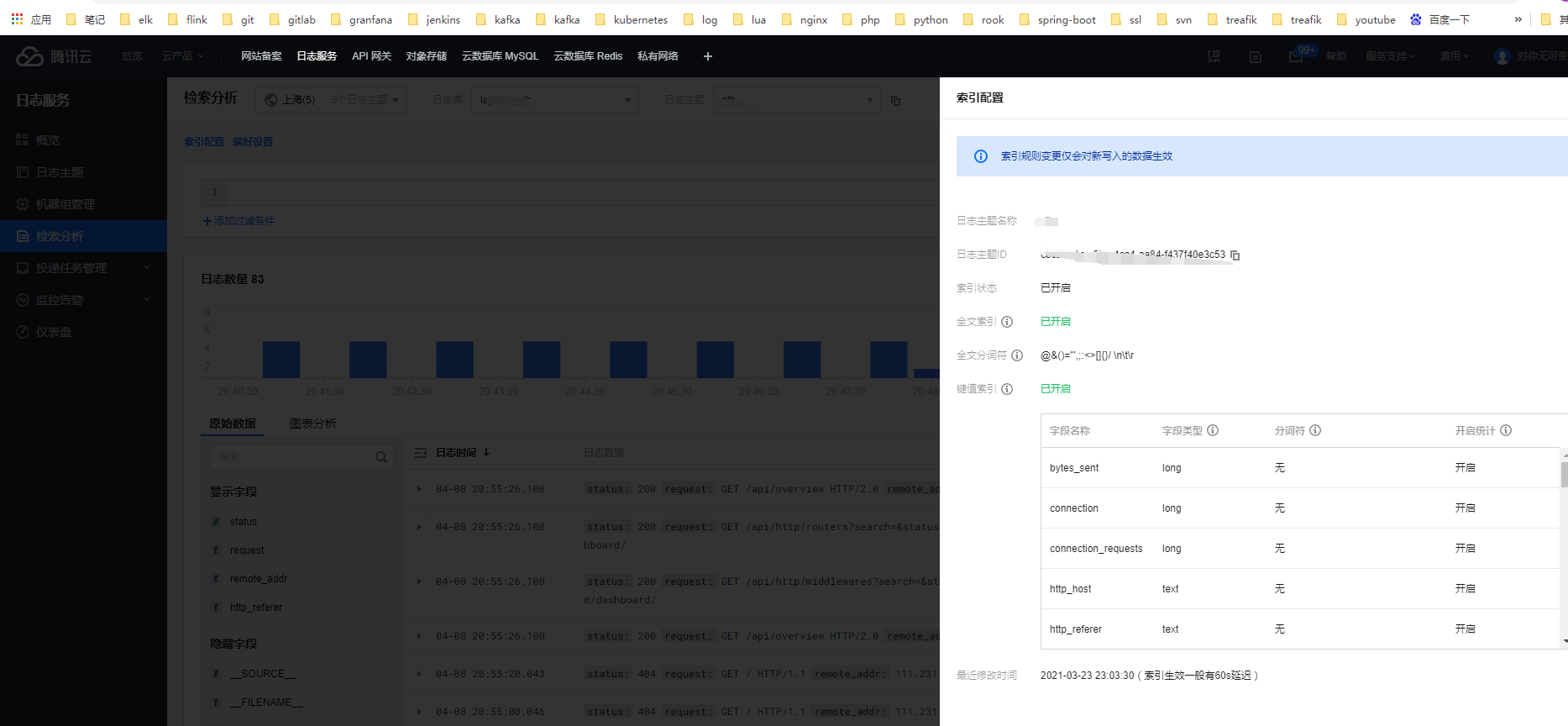The image size is (1568, 726).
Task: Click 总览 in header
Action: [x=132, y=56]
